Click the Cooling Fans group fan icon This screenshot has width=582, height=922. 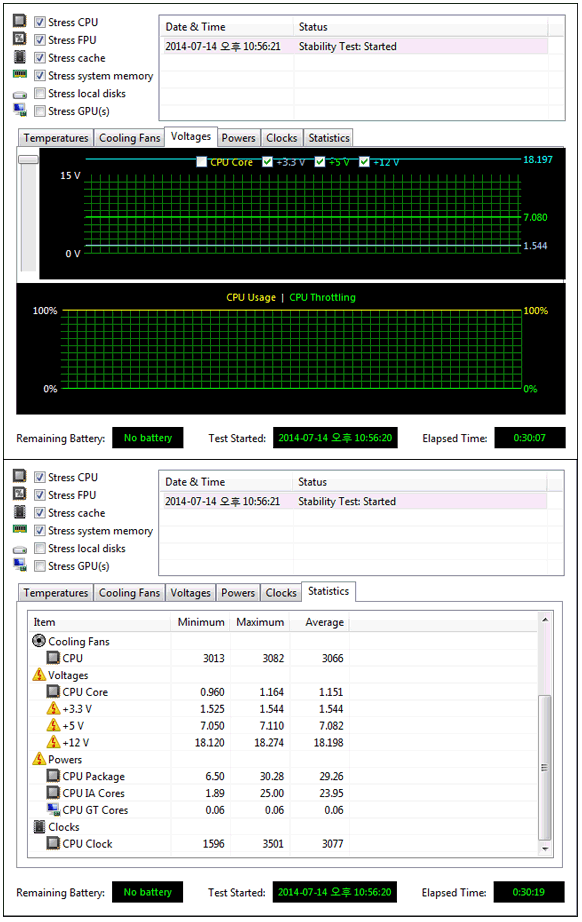pos(39,641)
